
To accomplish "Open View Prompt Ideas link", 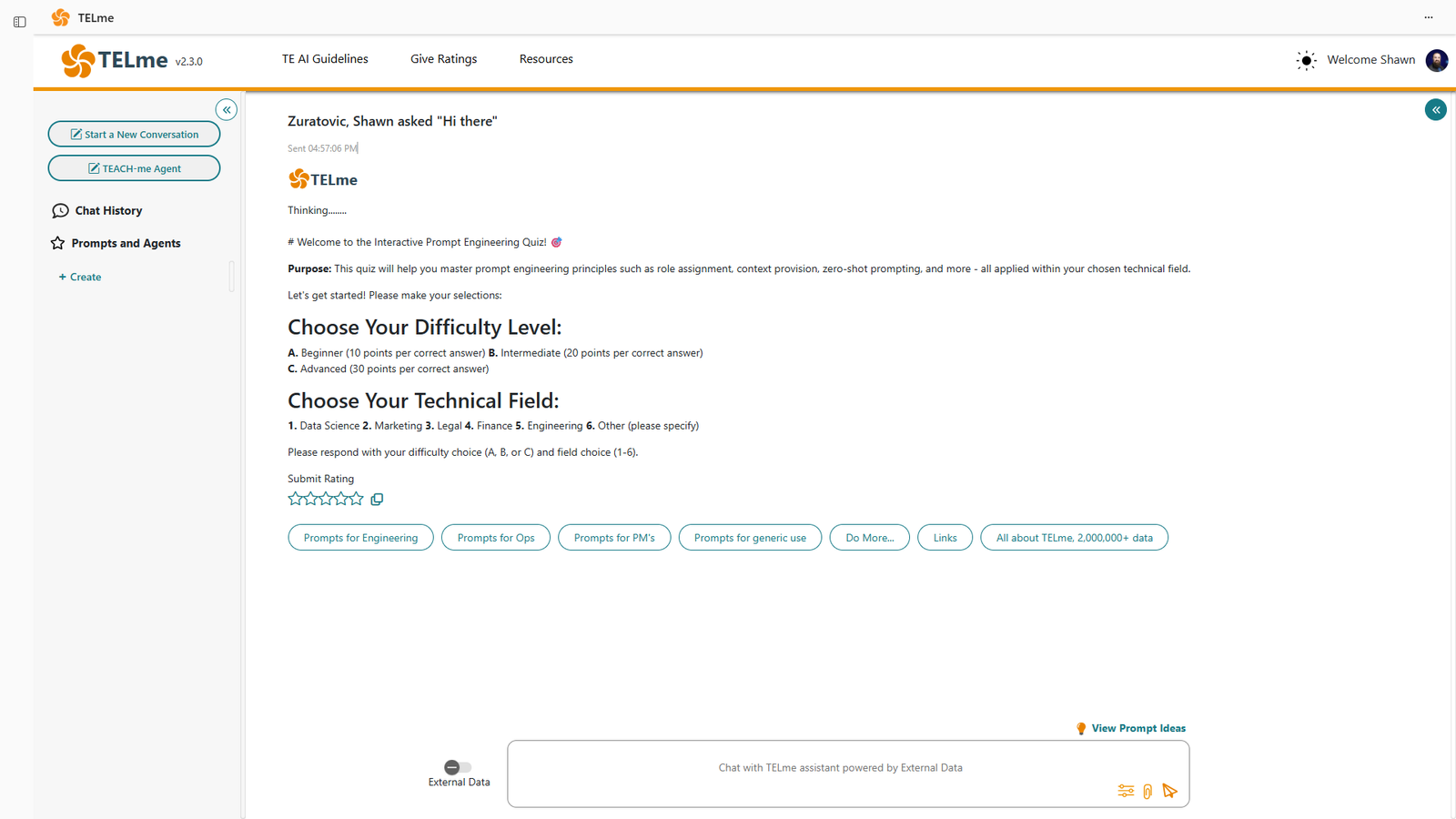I will [x=1137, y=728].
